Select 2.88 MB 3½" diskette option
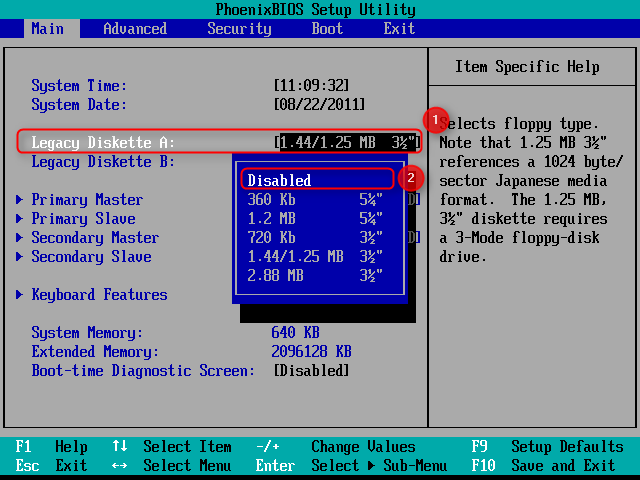Image resolution: width=640 pixels, height=480 pixels. (x=315, y=276)
